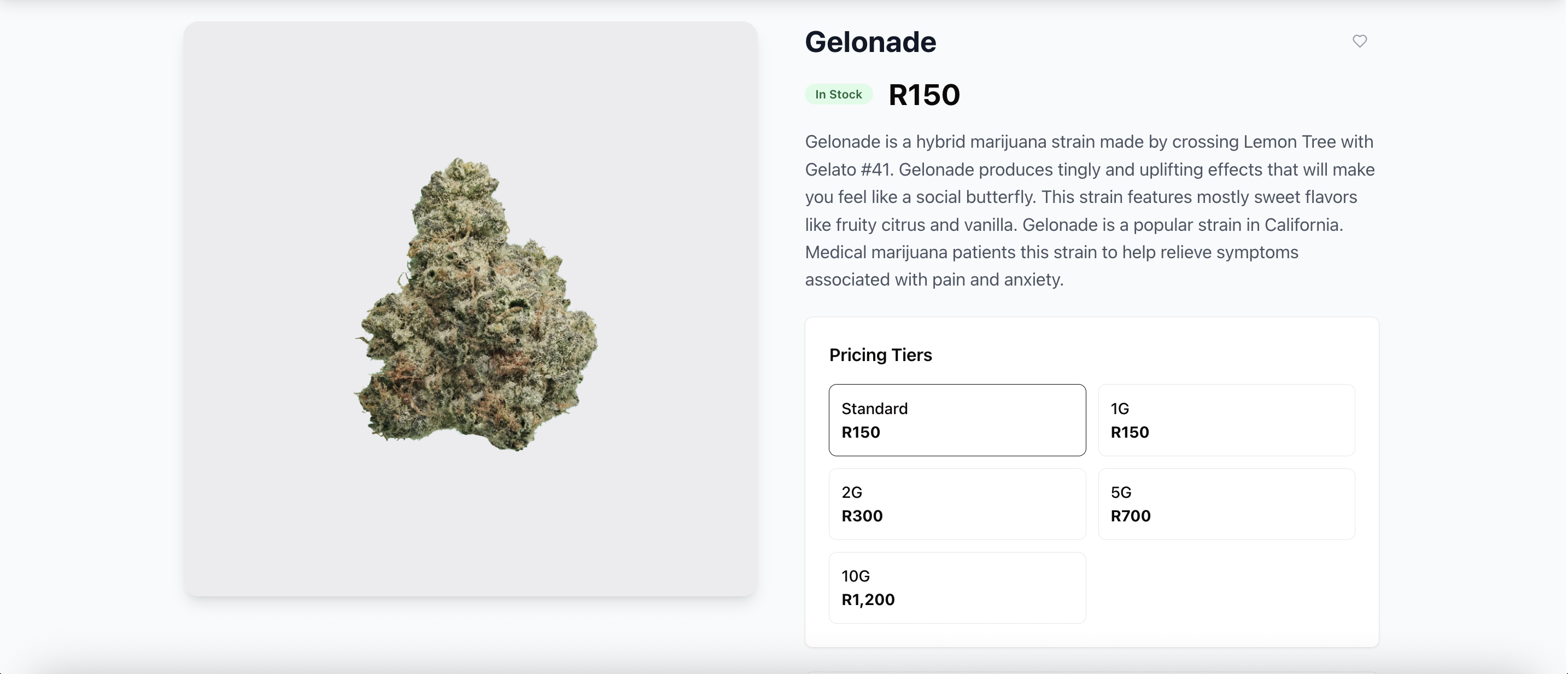1568x674 pixels.
Task: Select the 2G R300 tier
Action: (x=956, y=503)
